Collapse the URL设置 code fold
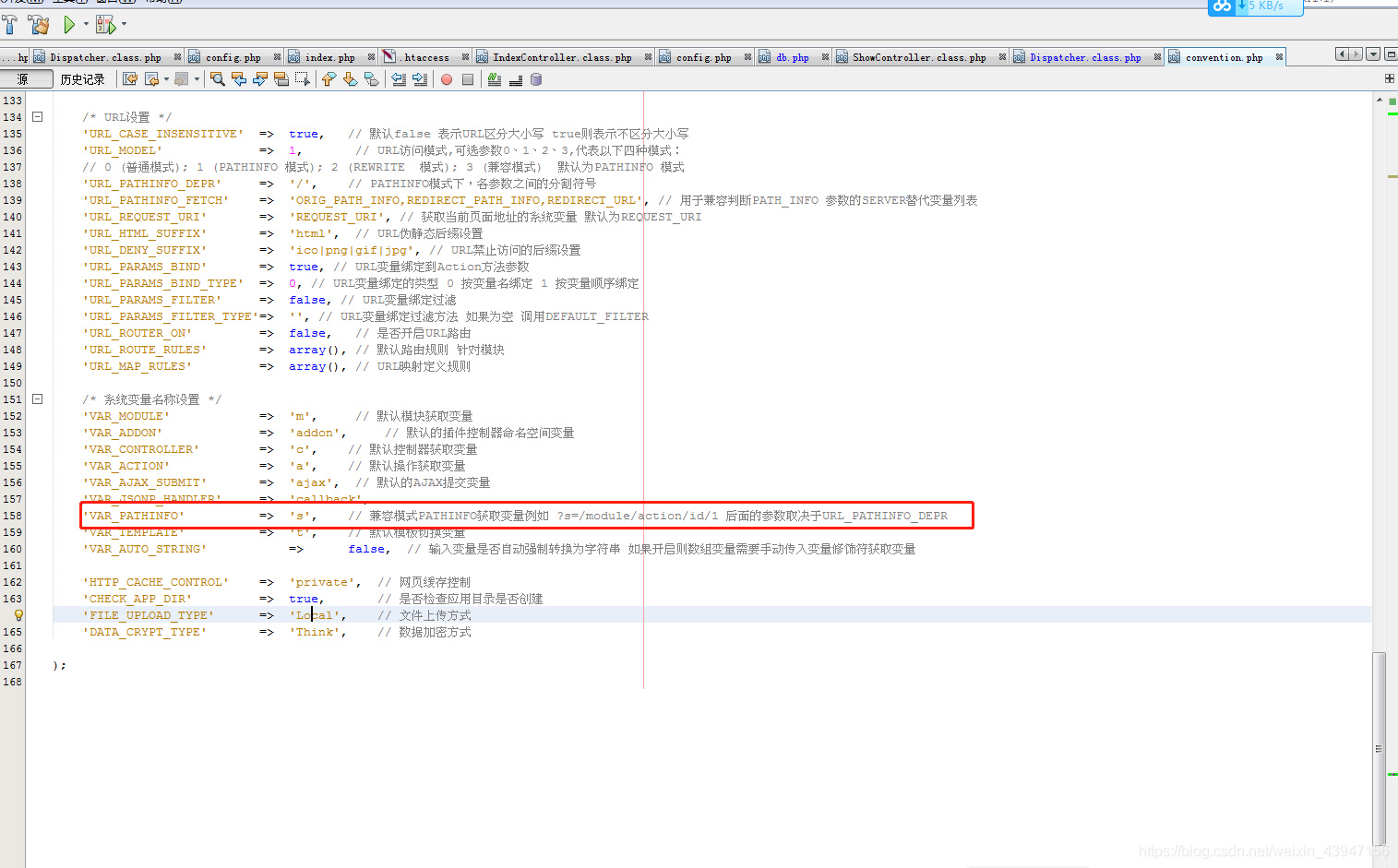The width and height of the screenshot is (1398, 868). pos(38,116)
